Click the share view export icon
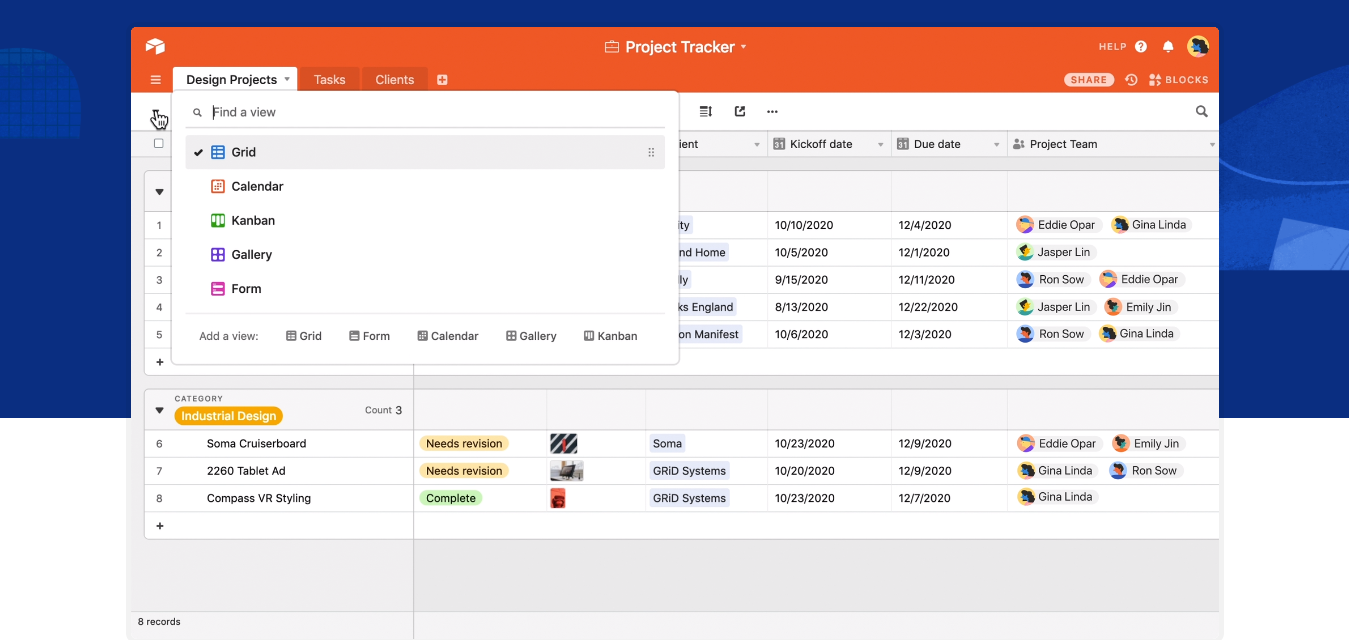 pos(740,112)
